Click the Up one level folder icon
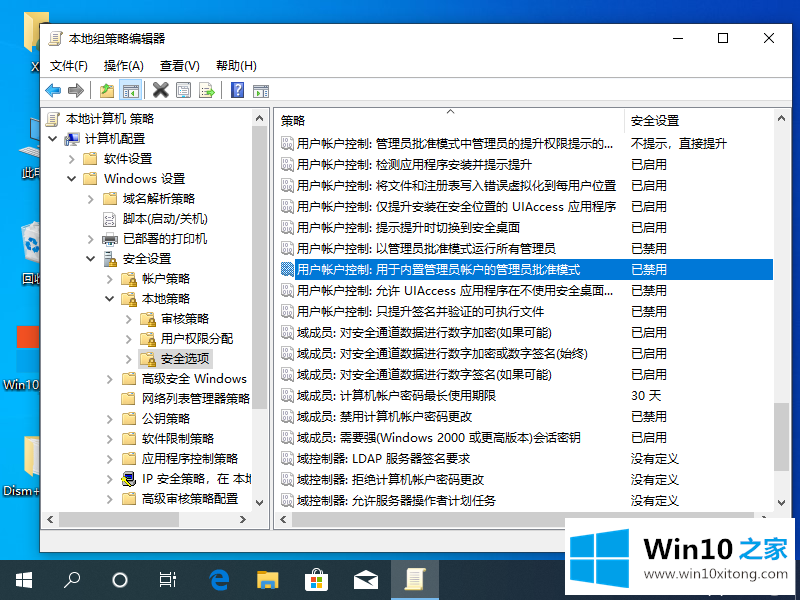Image resolution: width=800 pixels, height=600 pixels. click(107, 91)
